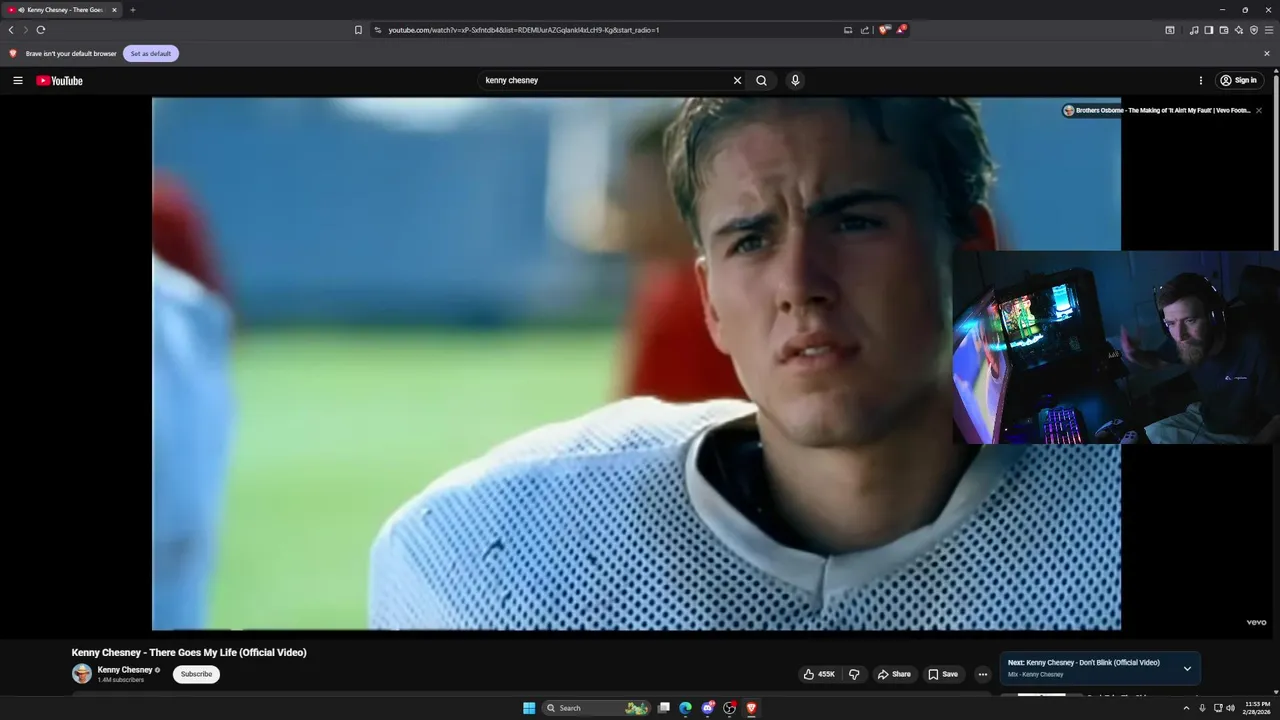
Task: Click vevo logo in player
Action: tap(1256, 622)
